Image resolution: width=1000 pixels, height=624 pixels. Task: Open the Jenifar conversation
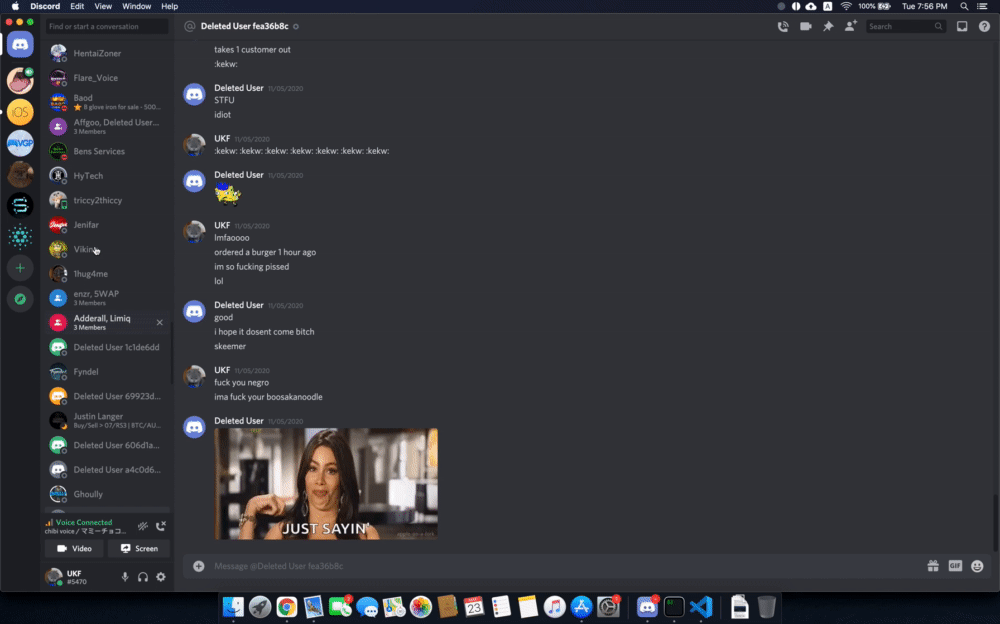click(107, 225)
